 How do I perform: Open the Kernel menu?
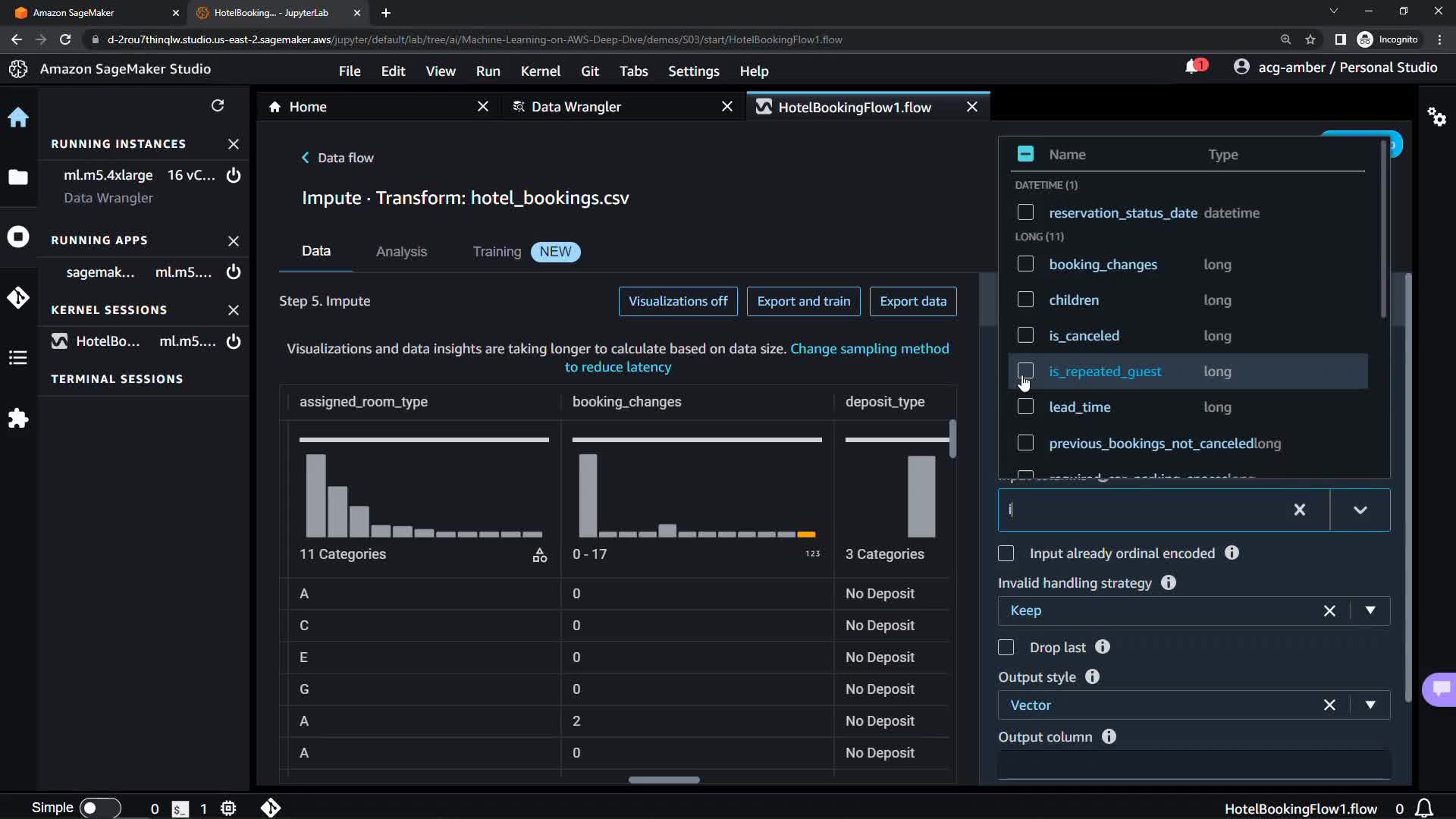tap(540, 71)
